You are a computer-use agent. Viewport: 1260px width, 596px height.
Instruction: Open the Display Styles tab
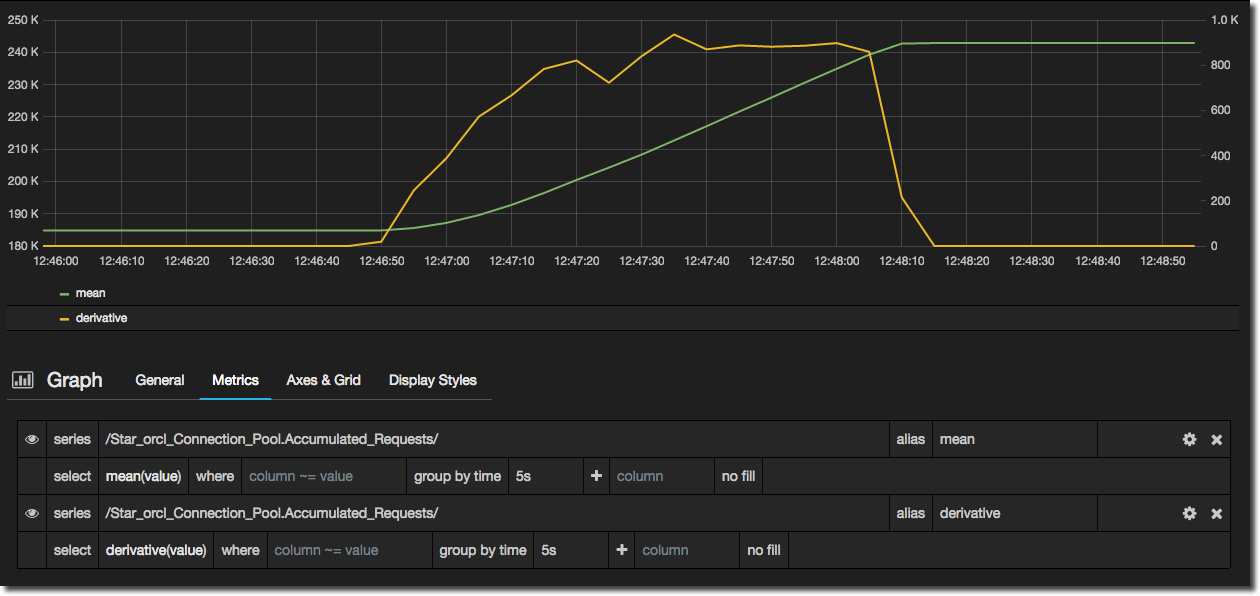(432, 380)
